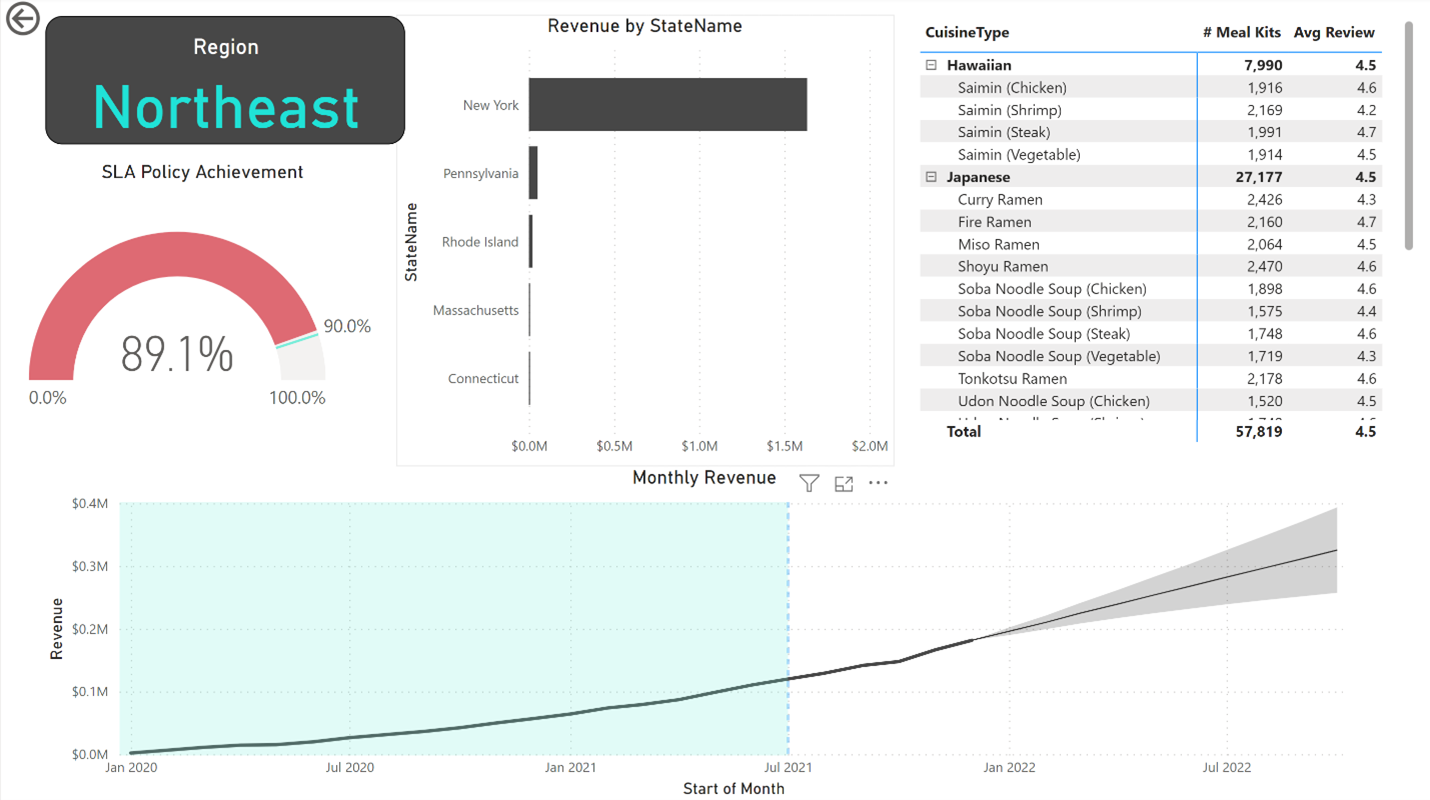Click the Tonkotsu Ramen row
Screen dimensions: 1430x800
click(x=1012, y=378)
